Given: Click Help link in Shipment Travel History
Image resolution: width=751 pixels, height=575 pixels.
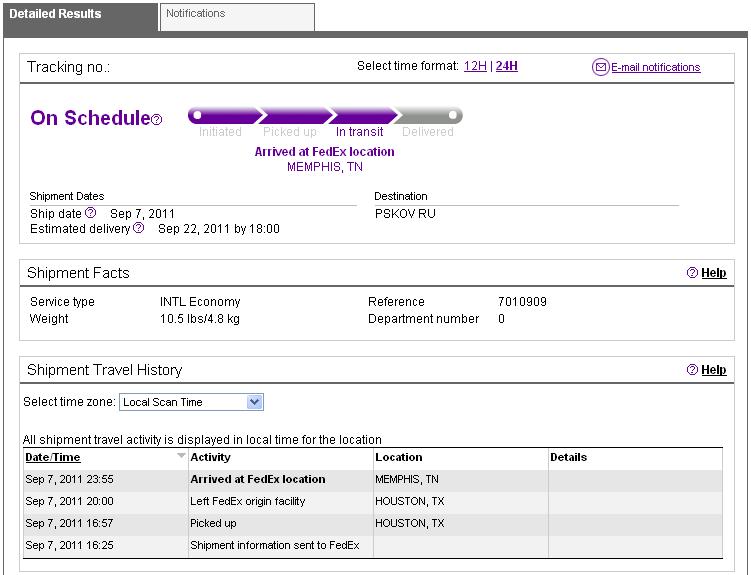Looking at the screenshot, I should click(713, 370).
